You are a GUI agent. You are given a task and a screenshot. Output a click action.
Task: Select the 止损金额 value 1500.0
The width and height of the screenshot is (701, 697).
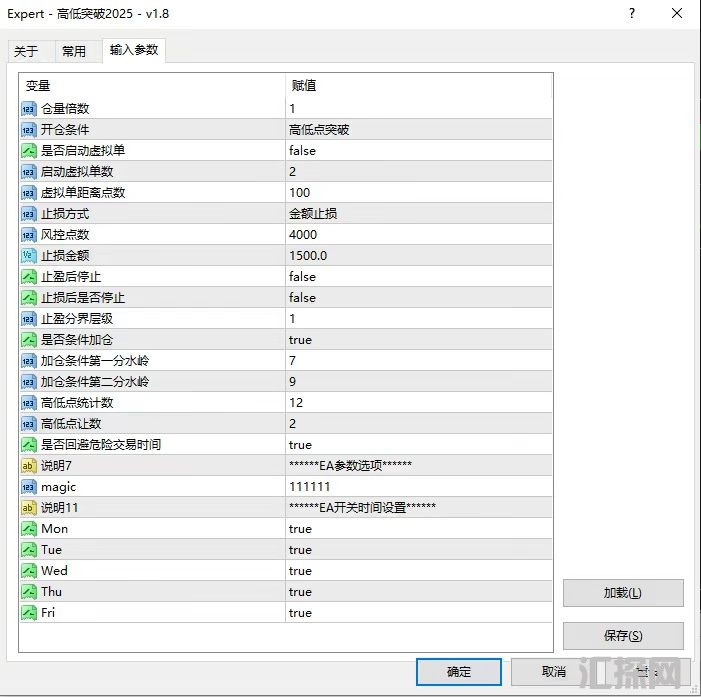coord(419,256)
